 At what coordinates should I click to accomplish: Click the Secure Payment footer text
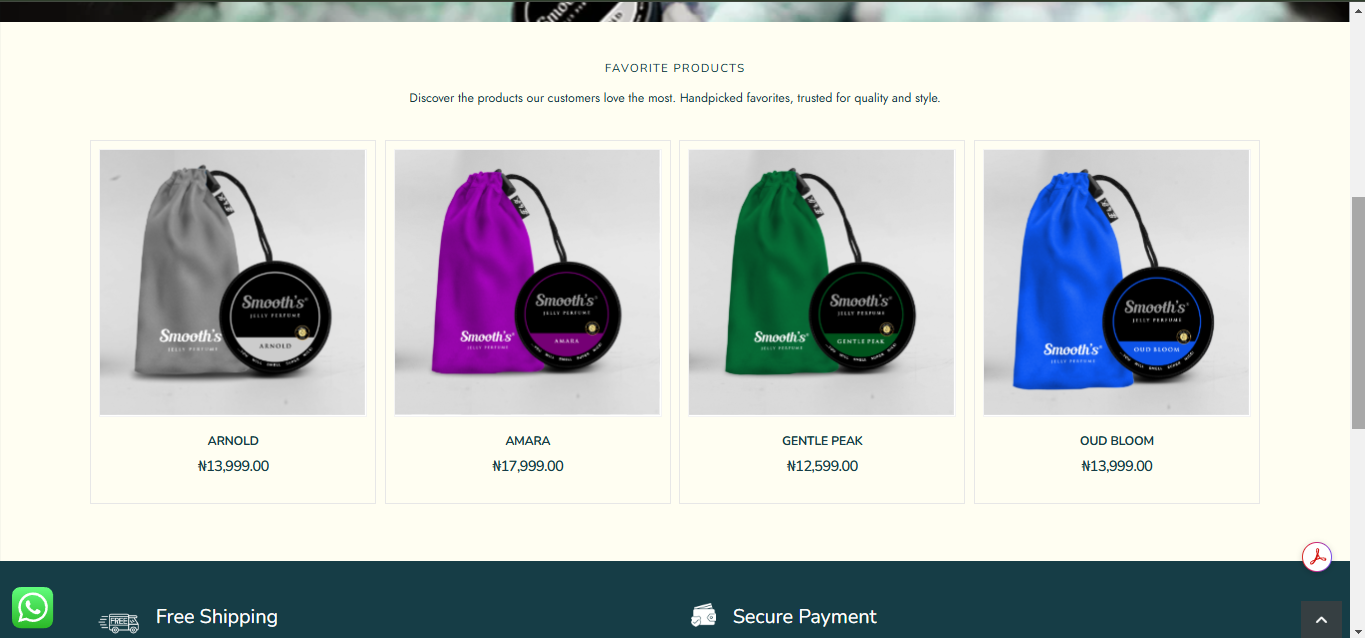[805, 617]
